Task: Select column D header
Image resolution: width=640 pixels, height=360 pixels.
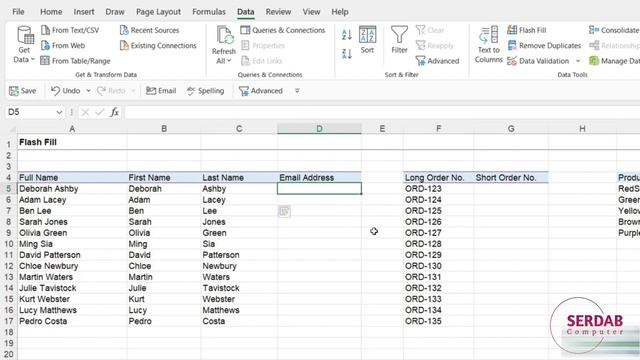Action: (x=319, y=129)
